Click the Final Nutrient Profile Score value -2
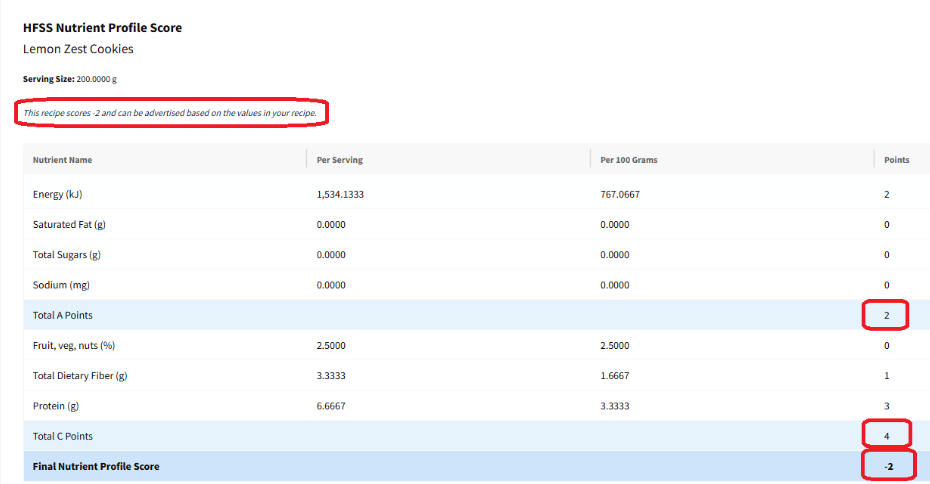930x484 pixels. pyautogui.click(x=886, y=467)
